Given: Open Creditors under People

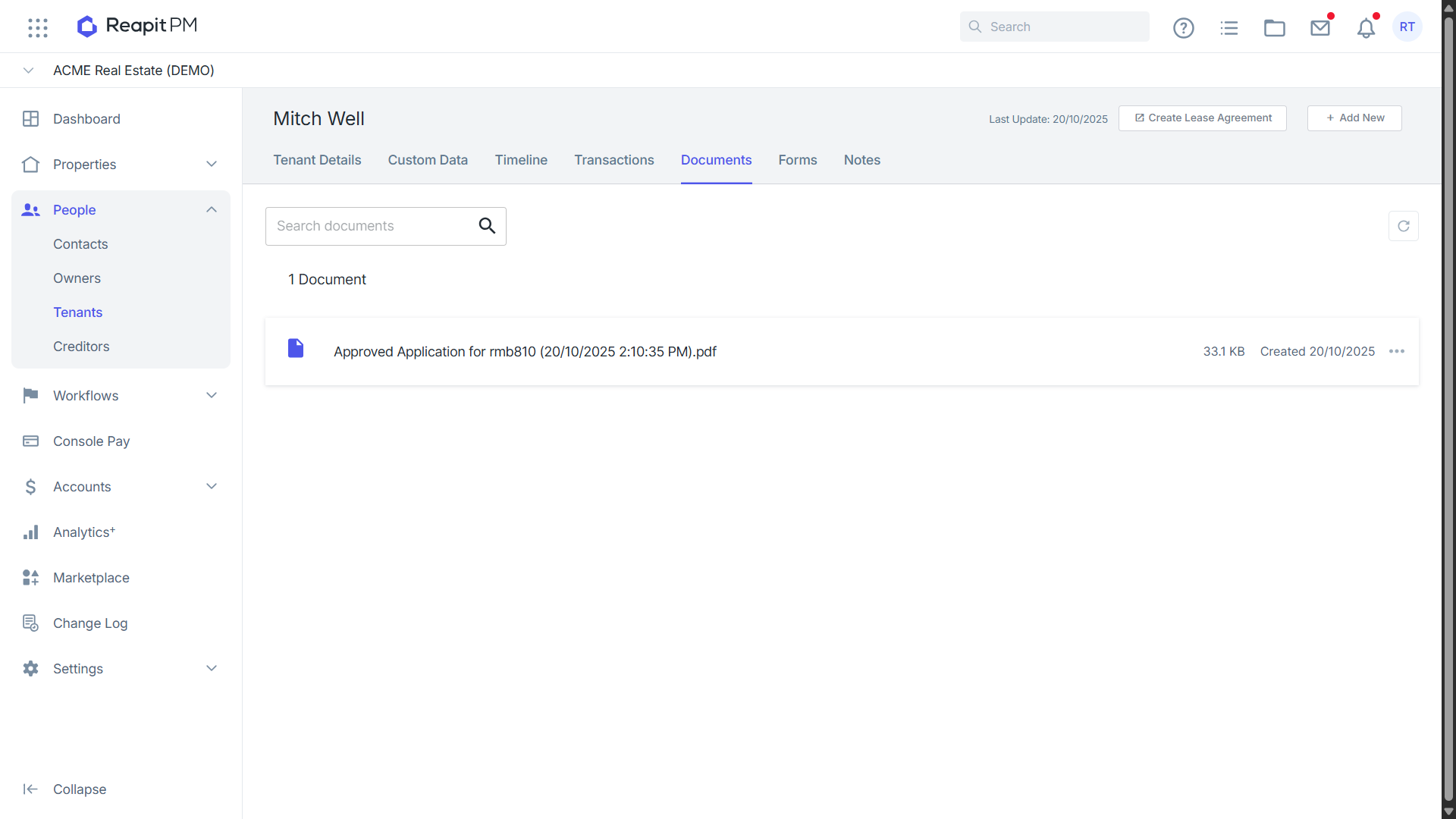Looking at the screenshot, I should 81,347.
